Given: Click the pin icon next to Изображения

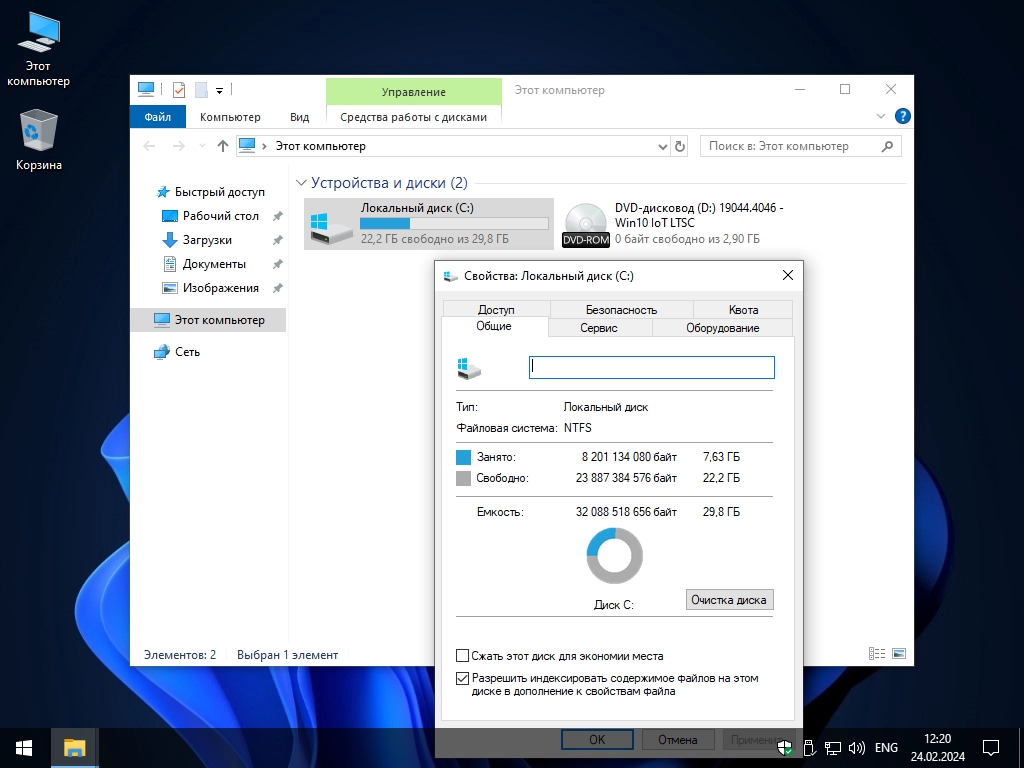Looking at the screenshot, I should click(x=278, y=288).
